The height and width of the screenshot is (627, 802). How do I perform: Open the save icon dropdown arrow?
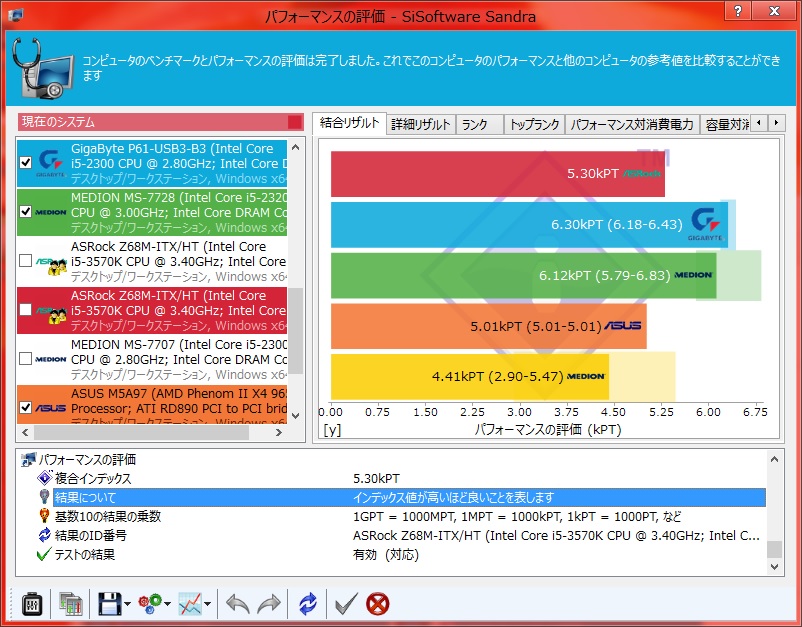127,604
